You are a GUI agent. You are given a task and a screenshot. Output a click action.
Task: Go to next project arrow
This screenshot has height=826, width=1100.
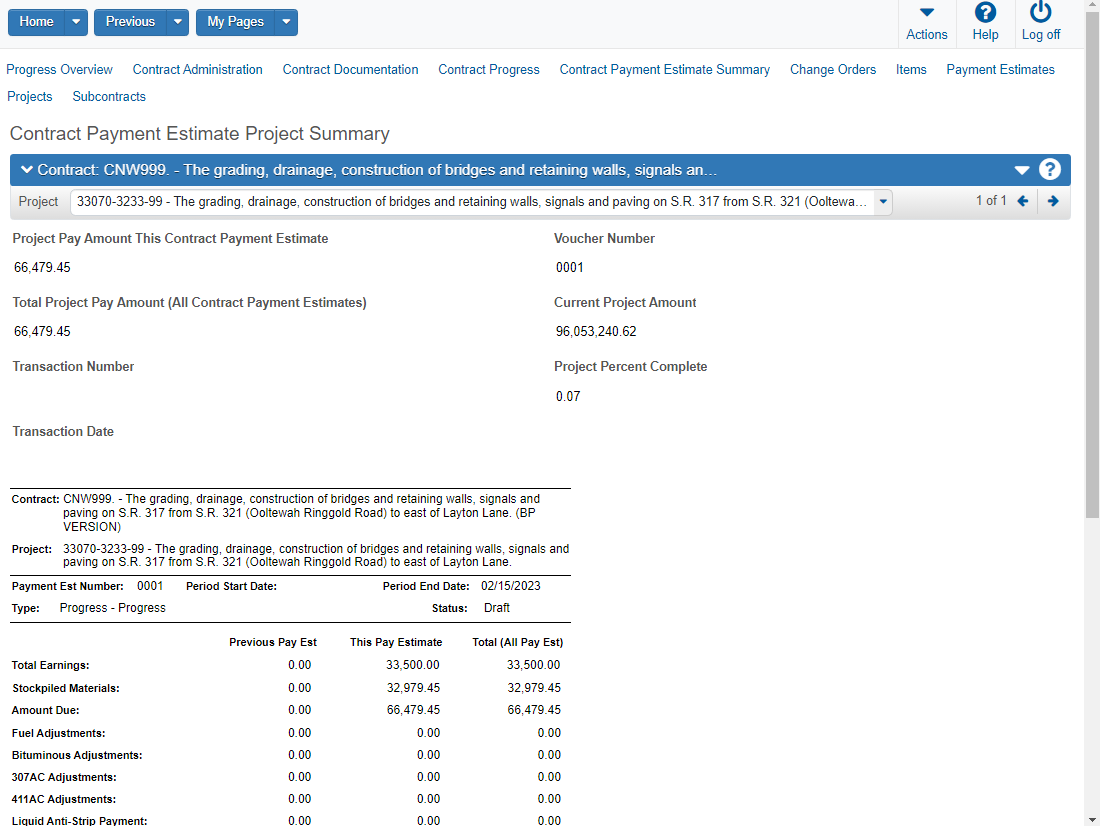click(1053, 201)
